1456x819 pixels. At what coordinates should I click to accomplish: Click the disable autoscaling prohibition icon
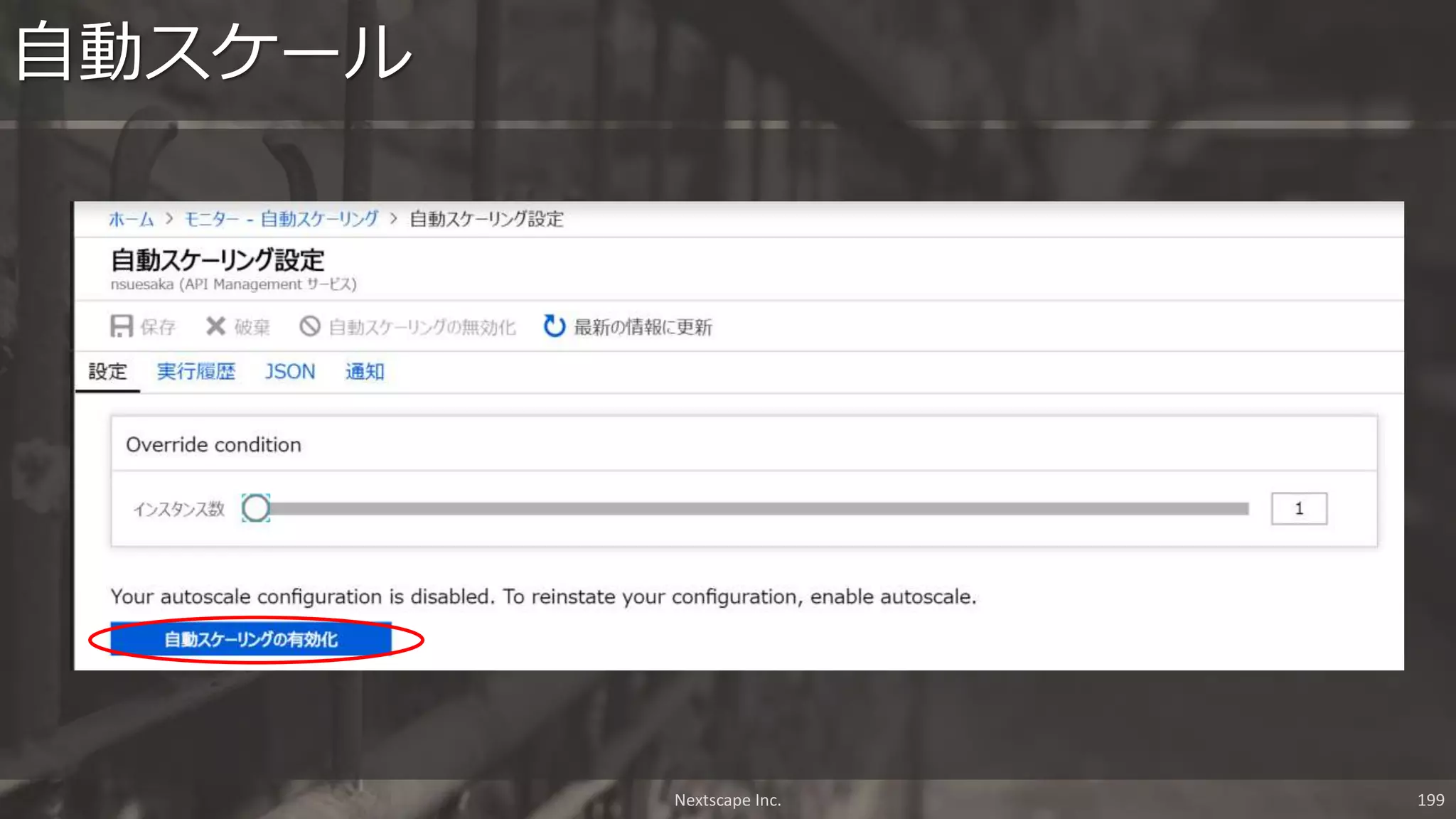[309, 326]
